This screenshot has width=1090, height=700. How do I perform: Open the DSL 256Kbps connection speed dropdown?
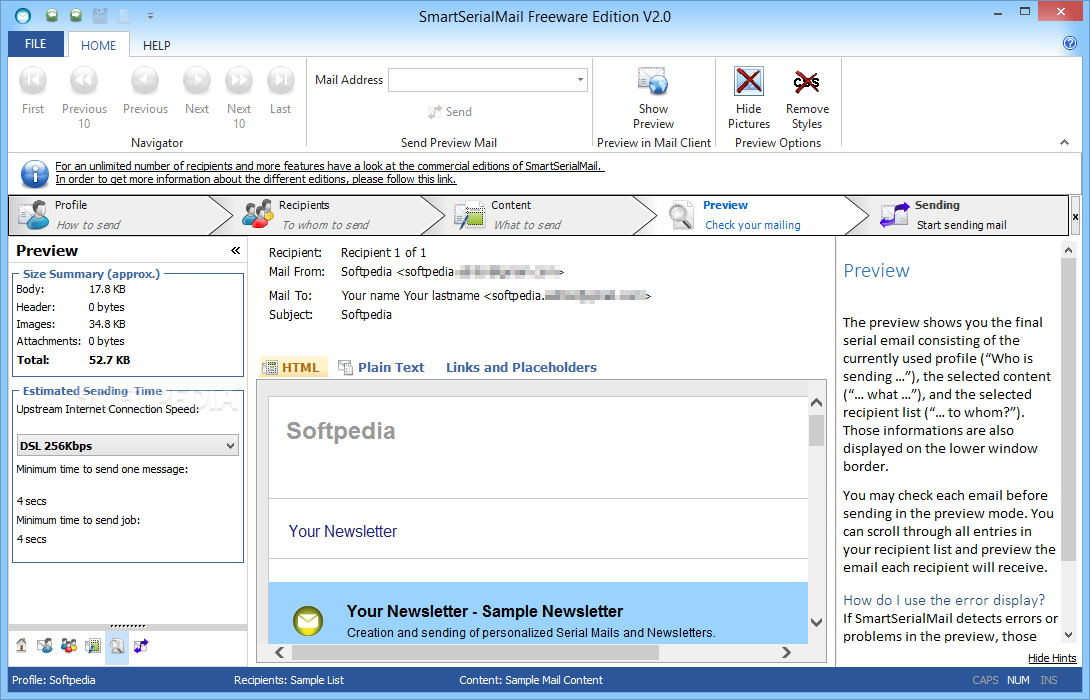click(x=127, y=446)
